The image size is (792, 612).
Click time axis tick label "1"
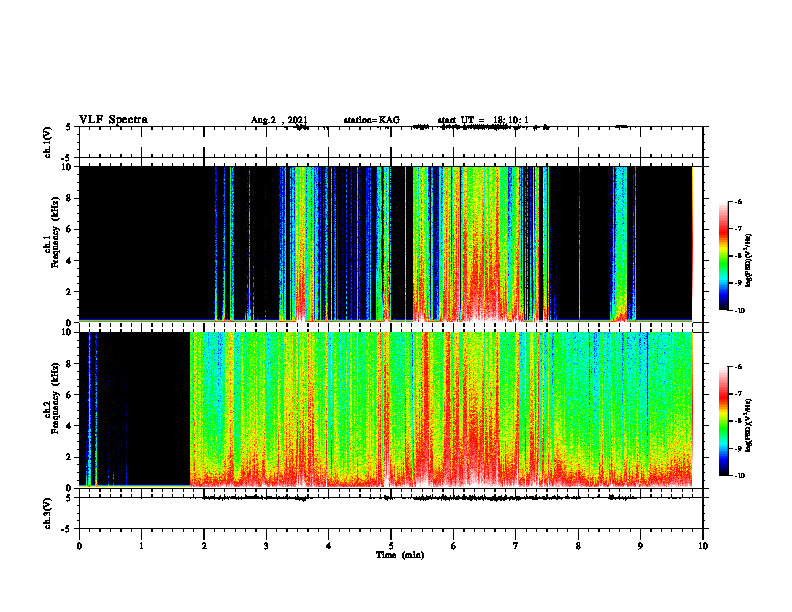click(141, 546)
